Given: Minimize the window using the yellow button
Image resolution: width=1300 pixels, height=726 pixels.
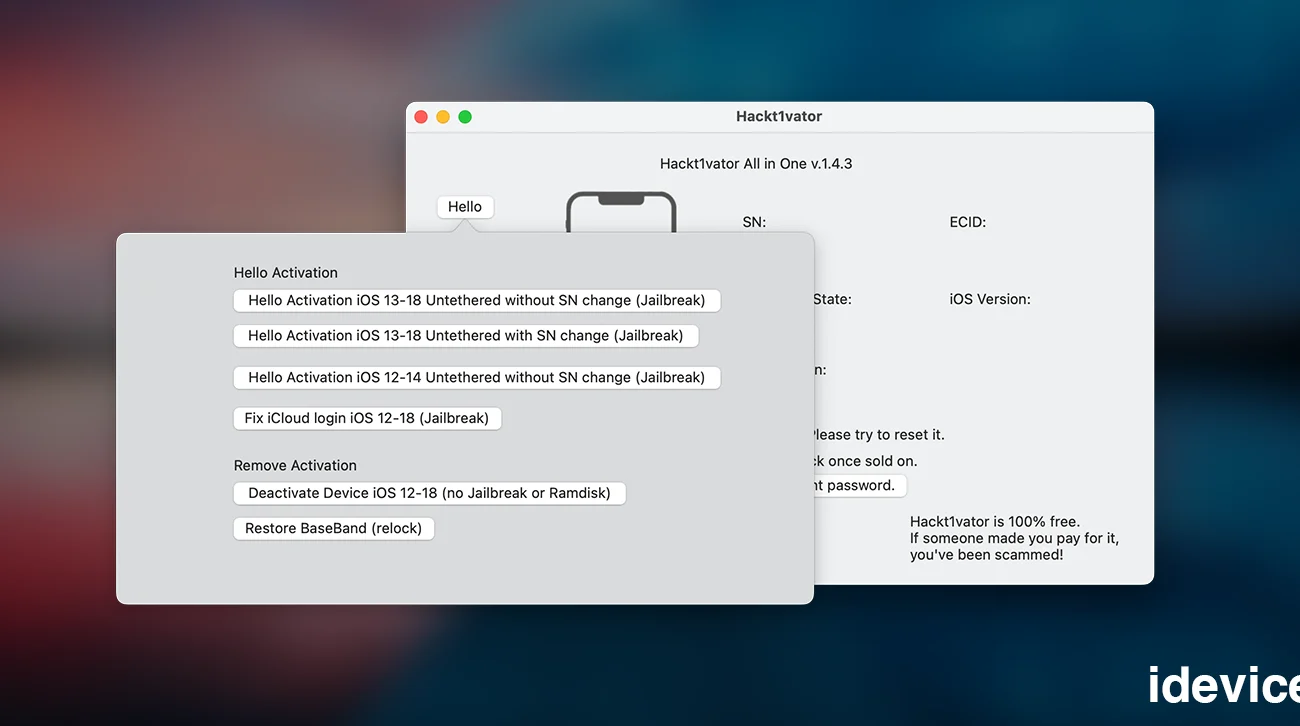Looking at the screenshot, I should [x=443, y=117].
